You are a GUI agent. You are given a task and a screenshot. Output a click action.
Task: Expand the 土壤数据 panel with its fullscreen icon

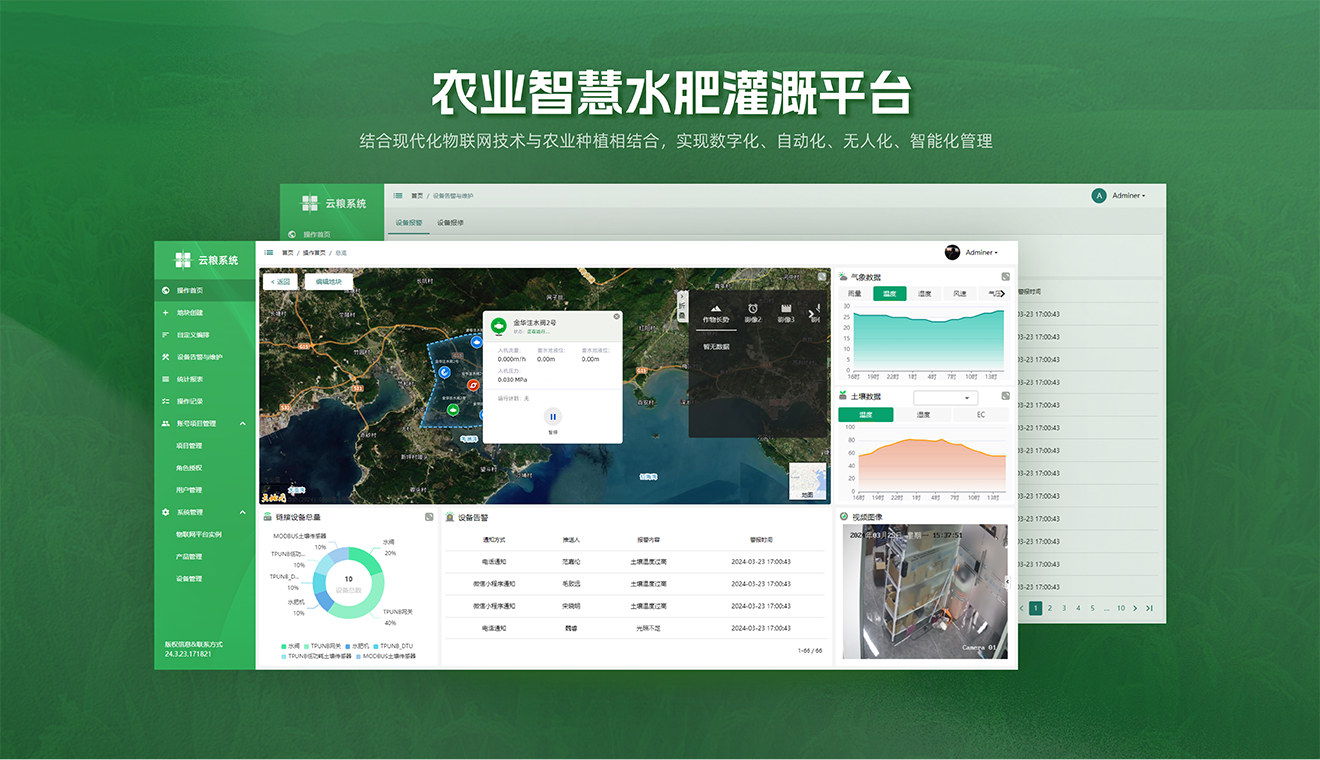pos(1005,396)
